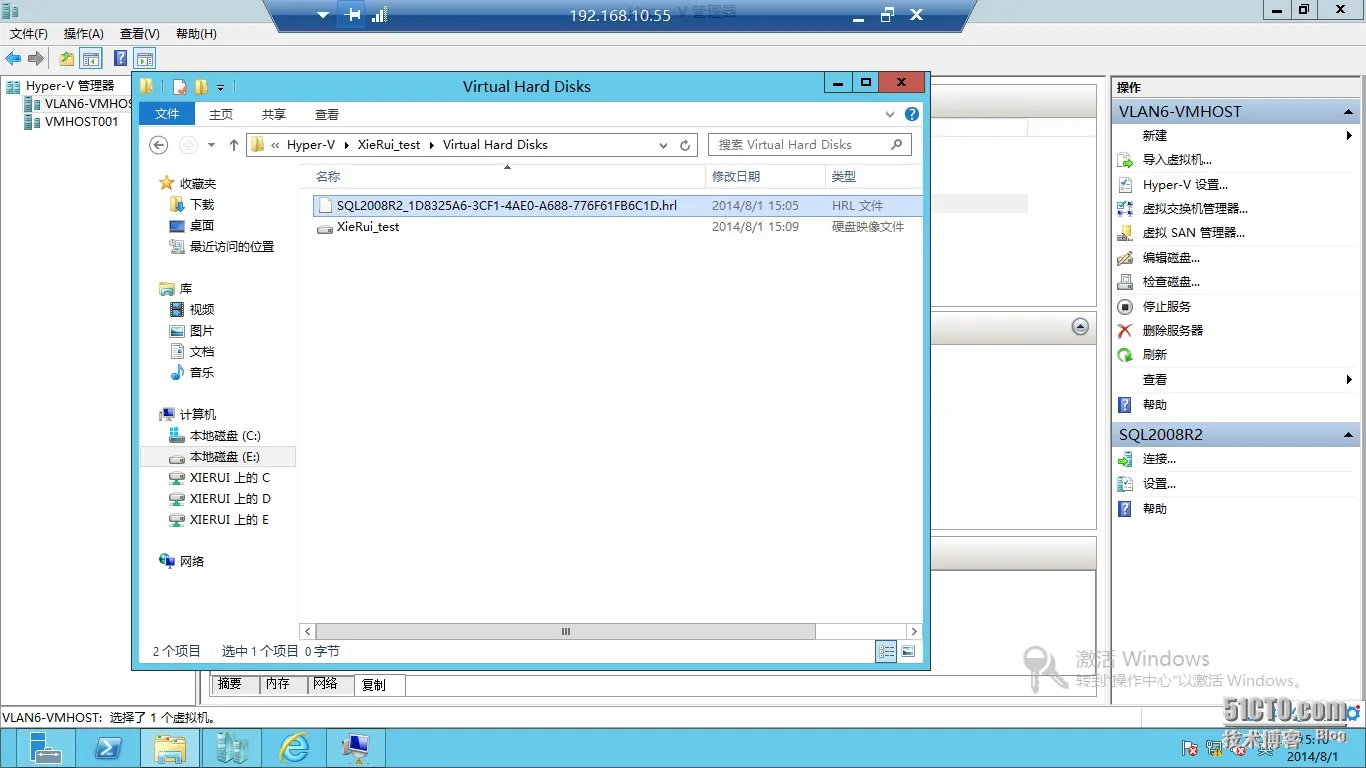Click the Properties icon in Explorer quick access toolbar
This screenshot has width=1366, height=768.
[180, 87]
